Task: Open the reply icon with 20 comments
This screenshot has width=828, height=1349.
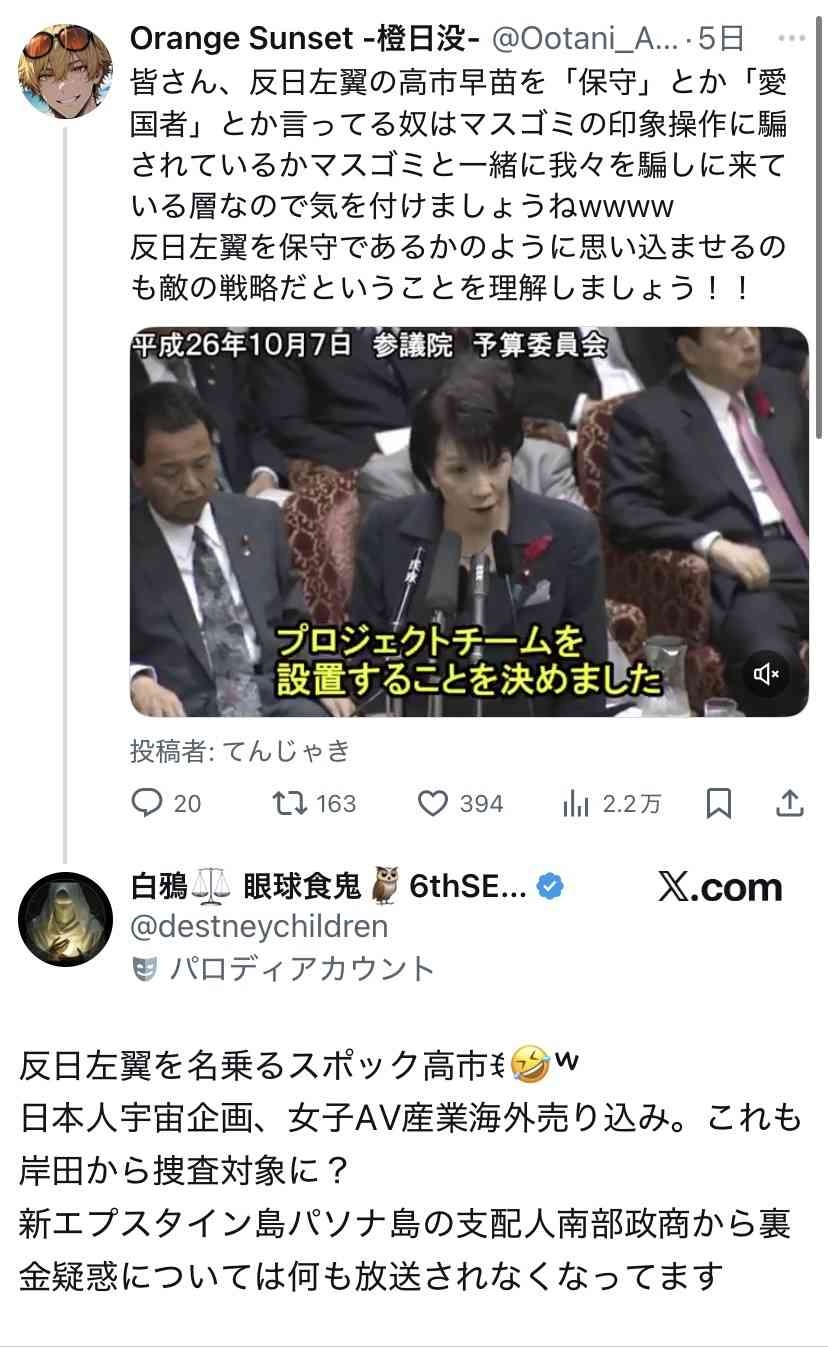Action: 148,803
